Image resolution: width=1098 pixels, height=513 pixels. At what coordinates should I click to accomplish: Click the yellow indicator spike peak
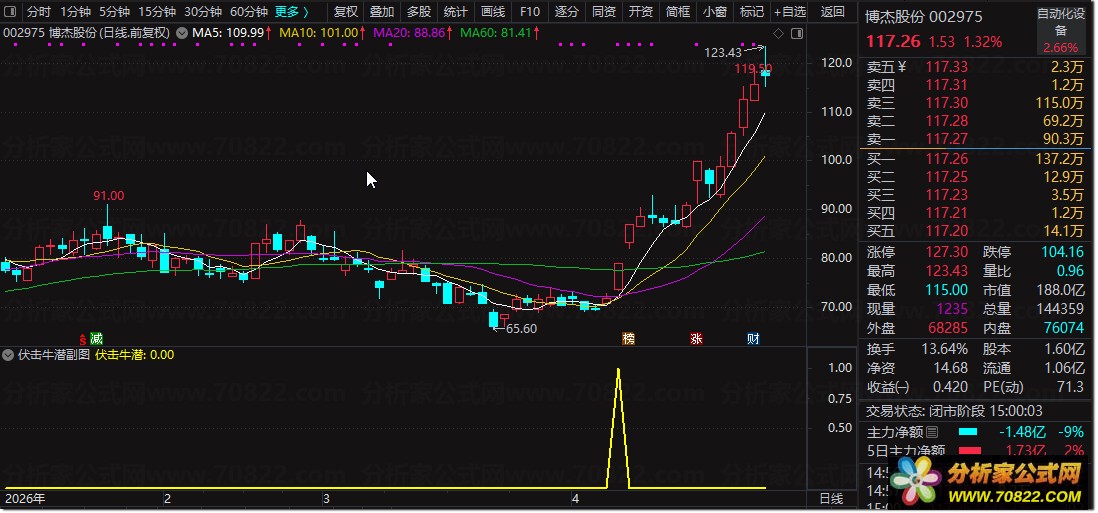tap(618, 370)
